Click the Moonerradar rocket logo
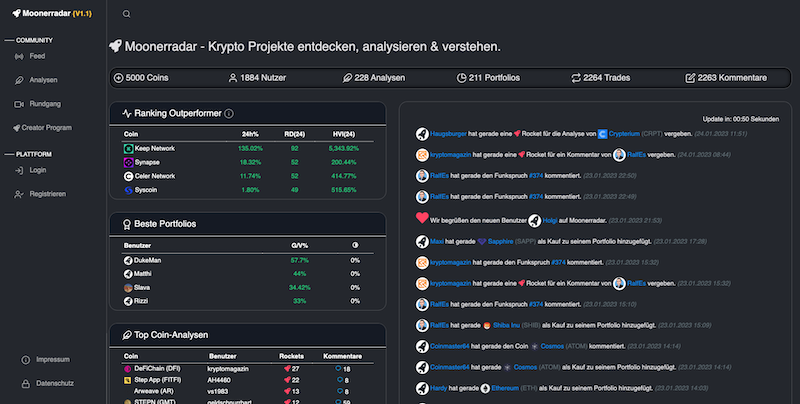Image resolution: width=800 pixels, height=404 pixels. point(16,14)
